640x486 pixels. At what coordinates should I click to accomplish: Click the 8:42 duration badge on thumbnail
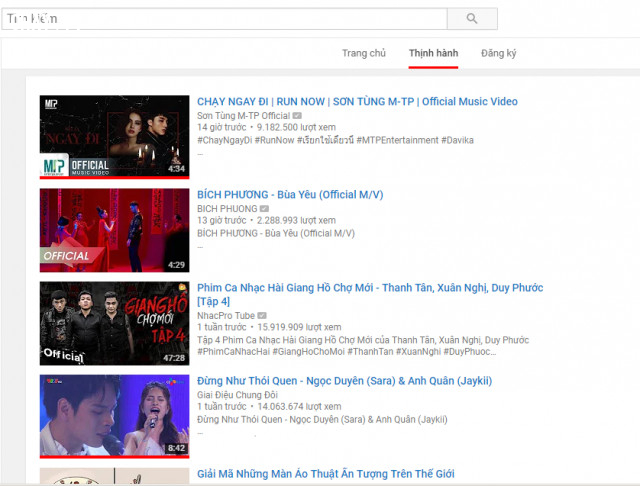[x=176, y=448]
